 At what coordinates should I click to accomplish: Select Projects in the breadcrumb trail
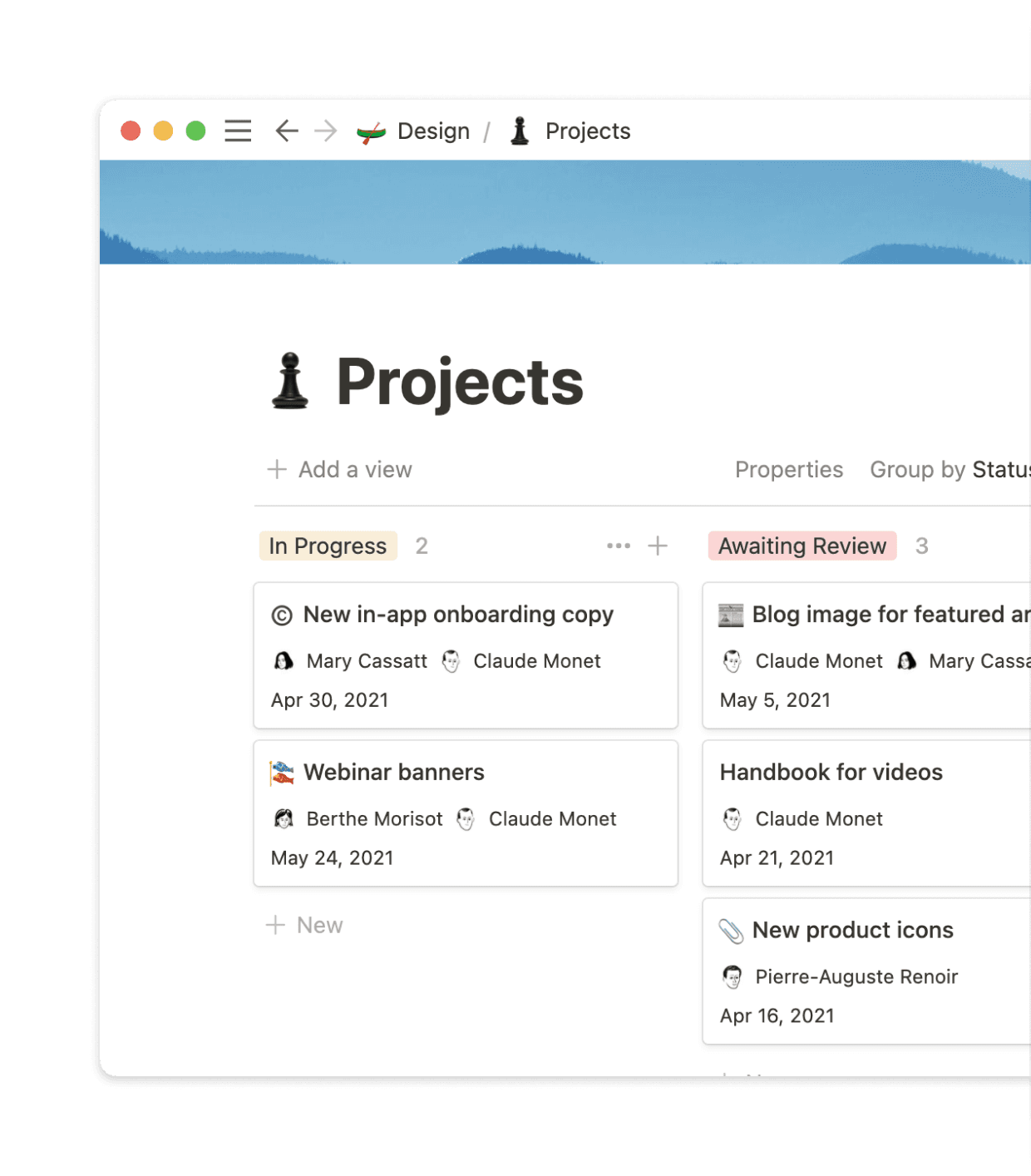point(587,131)
